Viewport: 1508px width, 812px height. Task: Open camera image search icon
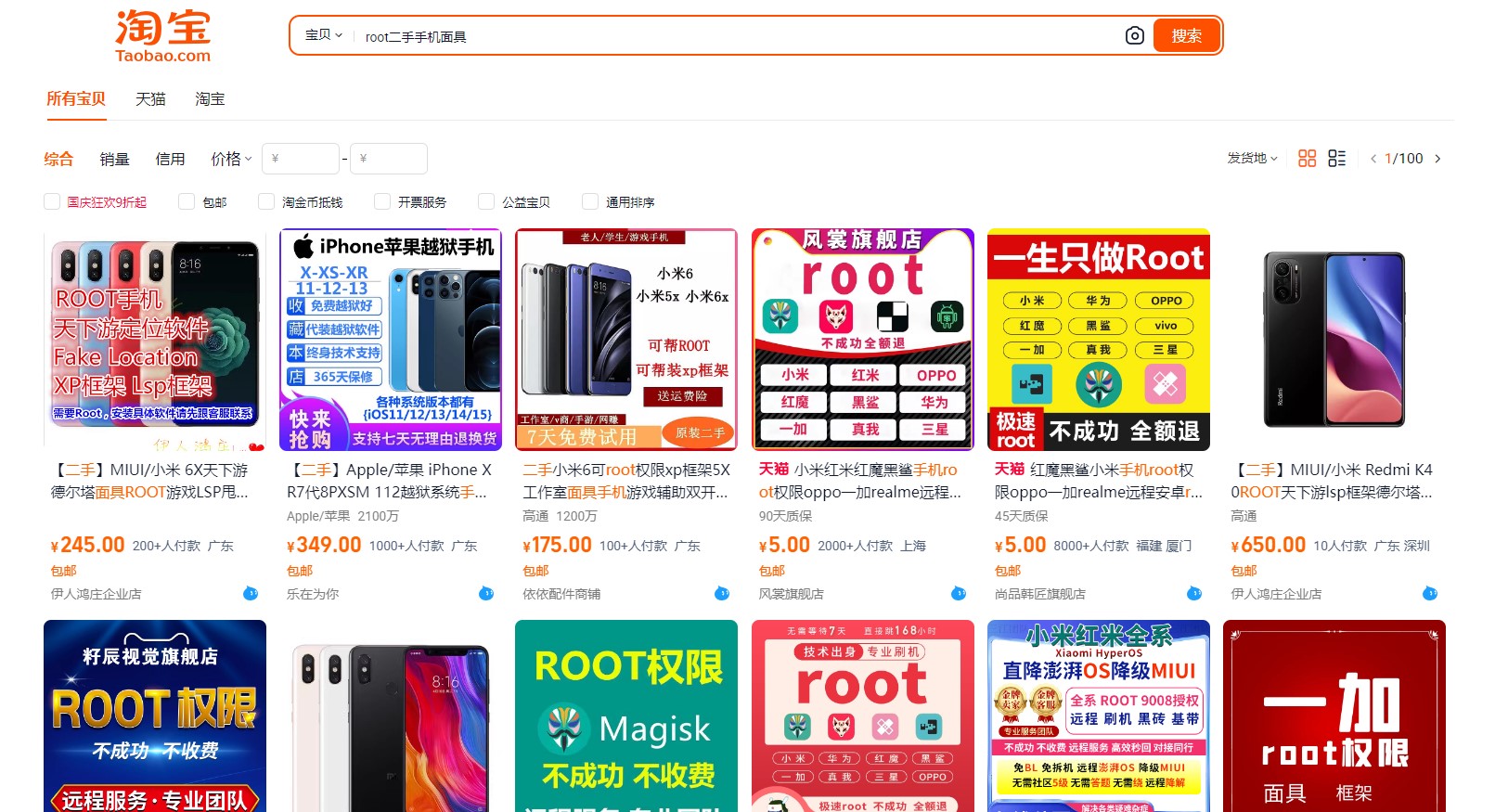pyautogui.click(x=1134, y=35)
